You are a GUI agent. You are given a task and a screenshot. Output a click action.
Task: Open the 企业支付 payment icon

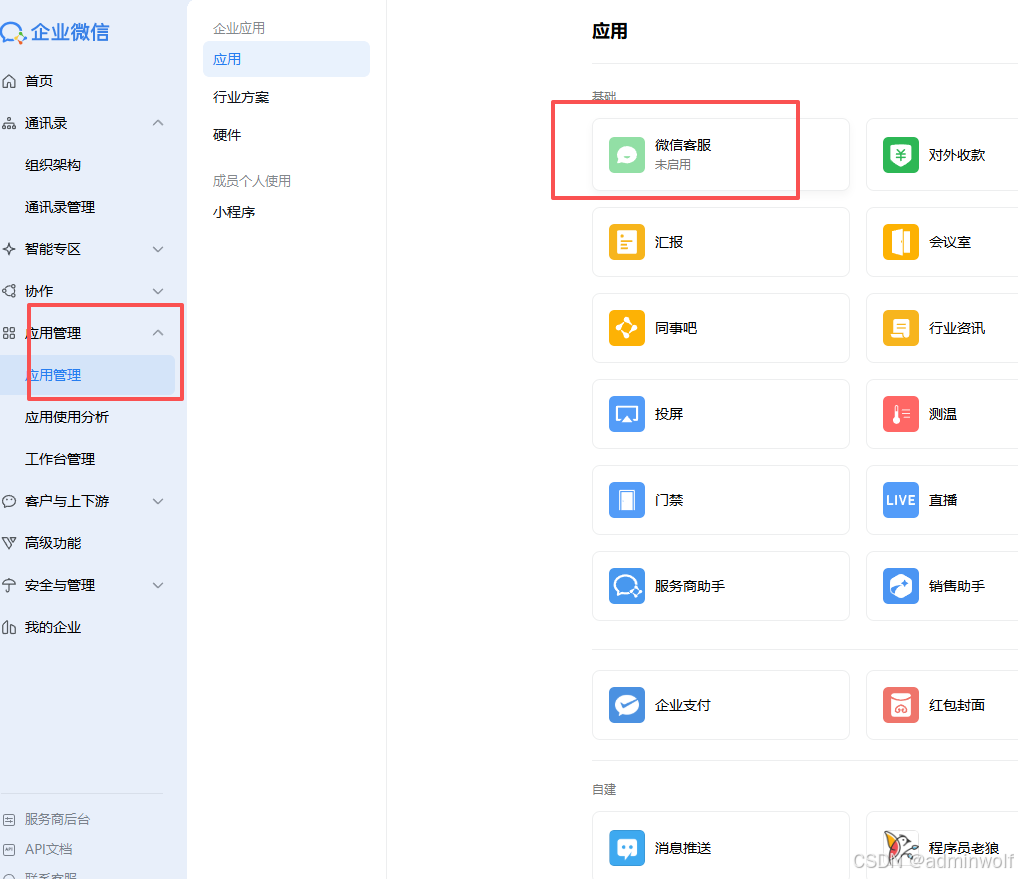click(627, 704)
